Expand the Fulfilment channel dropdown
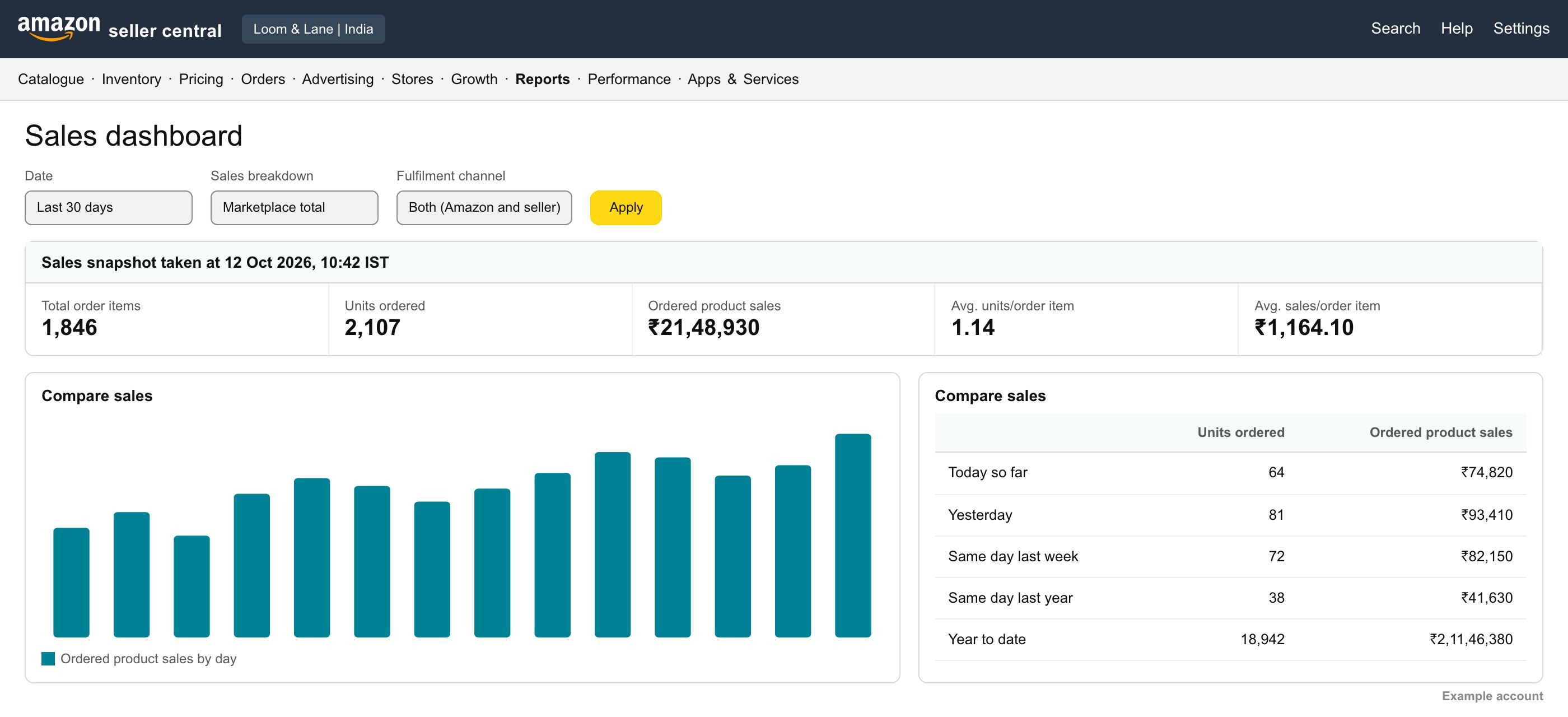The width and height of the screenshot is (1568, 717). [484, 208]
